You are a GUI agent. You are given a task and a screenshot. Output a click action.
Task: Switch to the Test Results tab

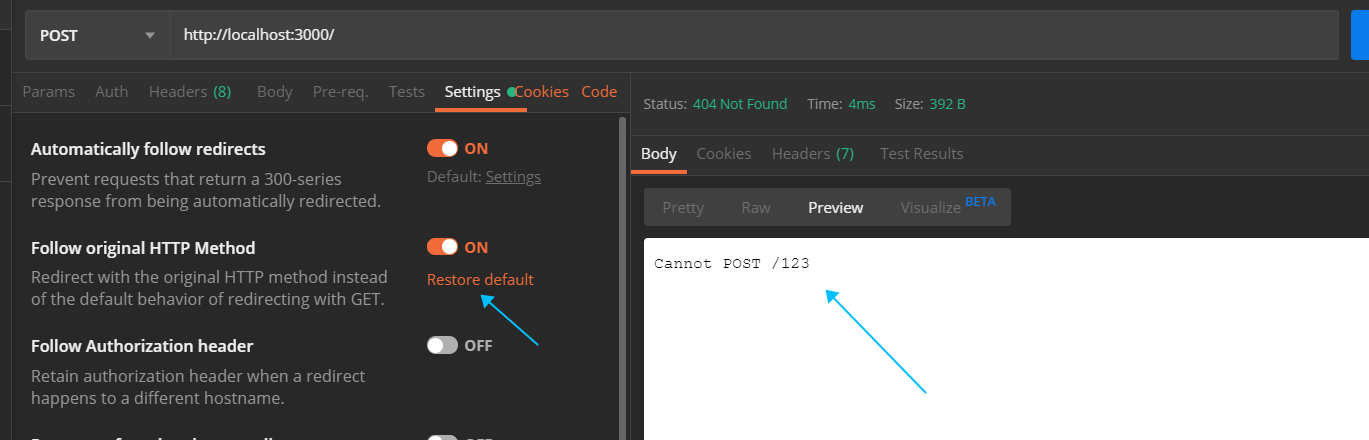pos(922,153)
